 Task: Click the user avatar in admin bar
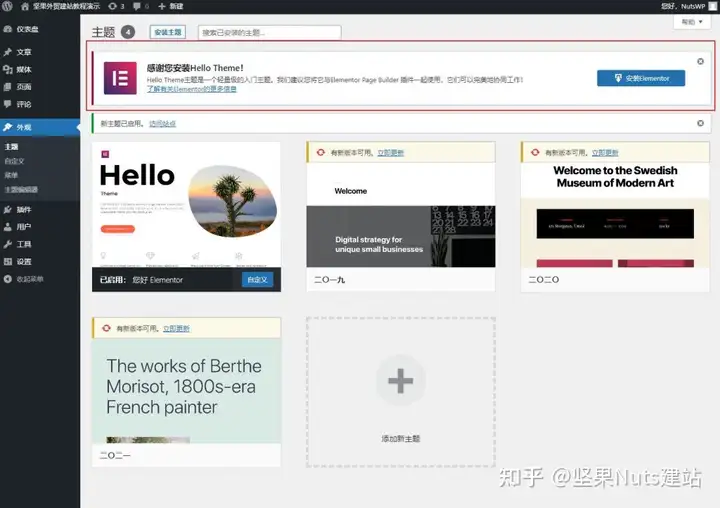(713, 6)
